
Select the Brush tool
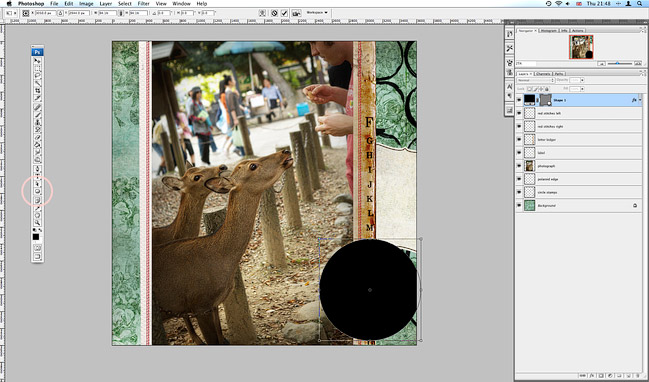pyautogui.click(x=37, y=115)
